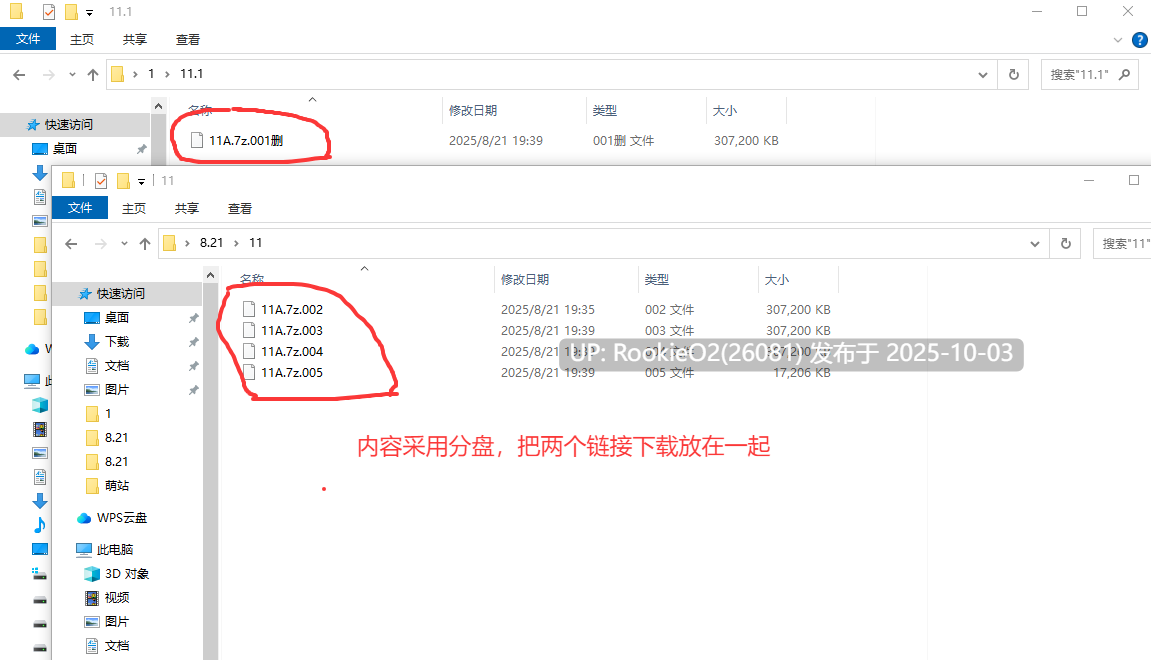Select 快速访问 in the 11 window sidebar
This screenshot has height=660, width=1151.
(x=121, y=294)
